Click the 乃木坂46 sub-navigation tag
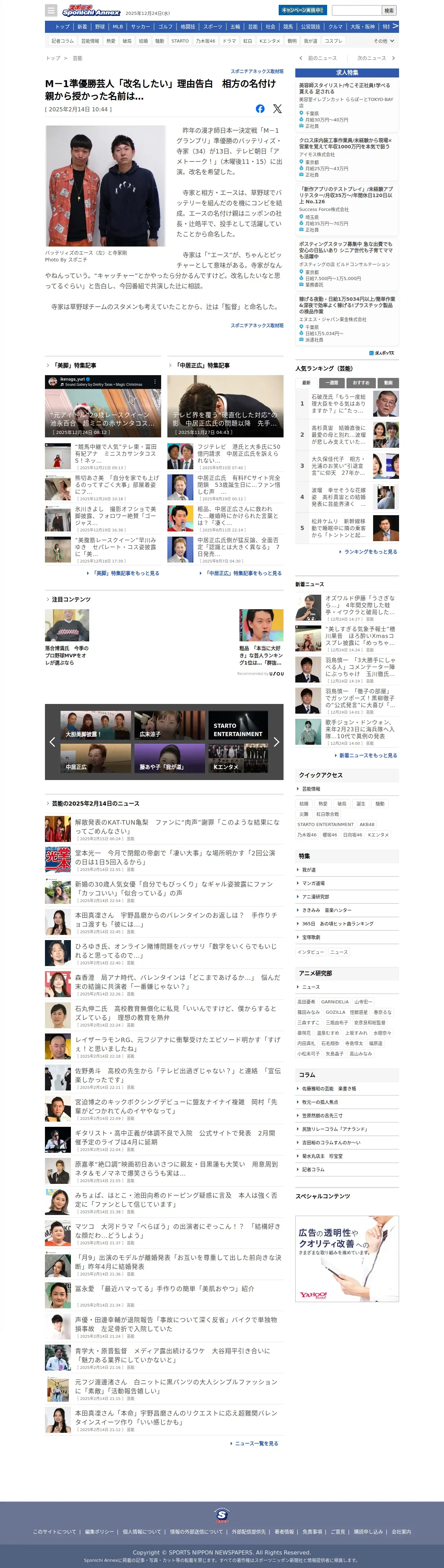The height and width of the screenshot is (1568, 444). tap(205, 41)
